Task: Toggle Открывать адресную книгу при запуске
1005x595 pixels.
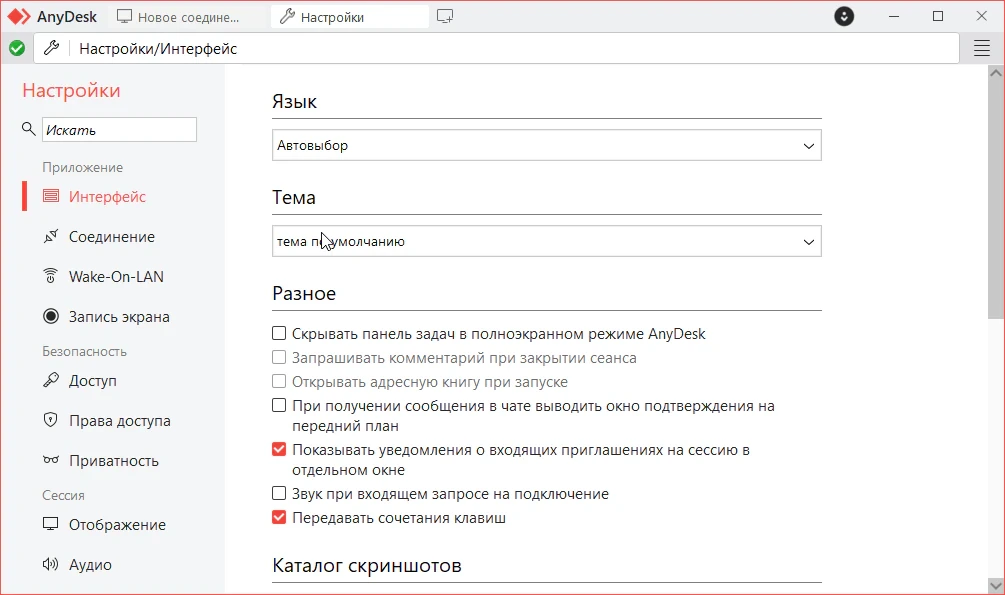Action: (x=279, y=381)
